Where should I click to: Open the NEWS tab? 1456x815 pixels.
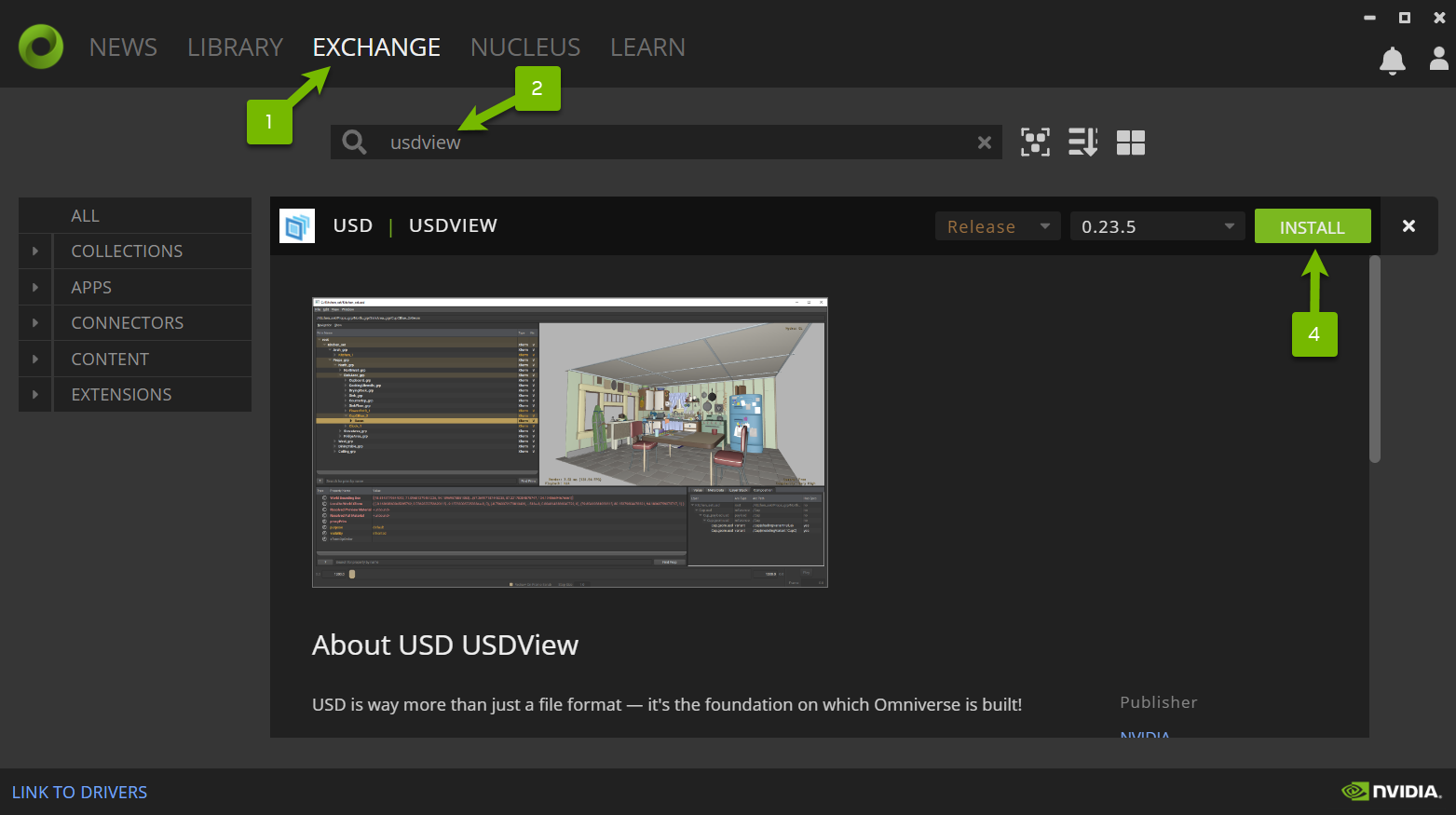click(123, 48)
